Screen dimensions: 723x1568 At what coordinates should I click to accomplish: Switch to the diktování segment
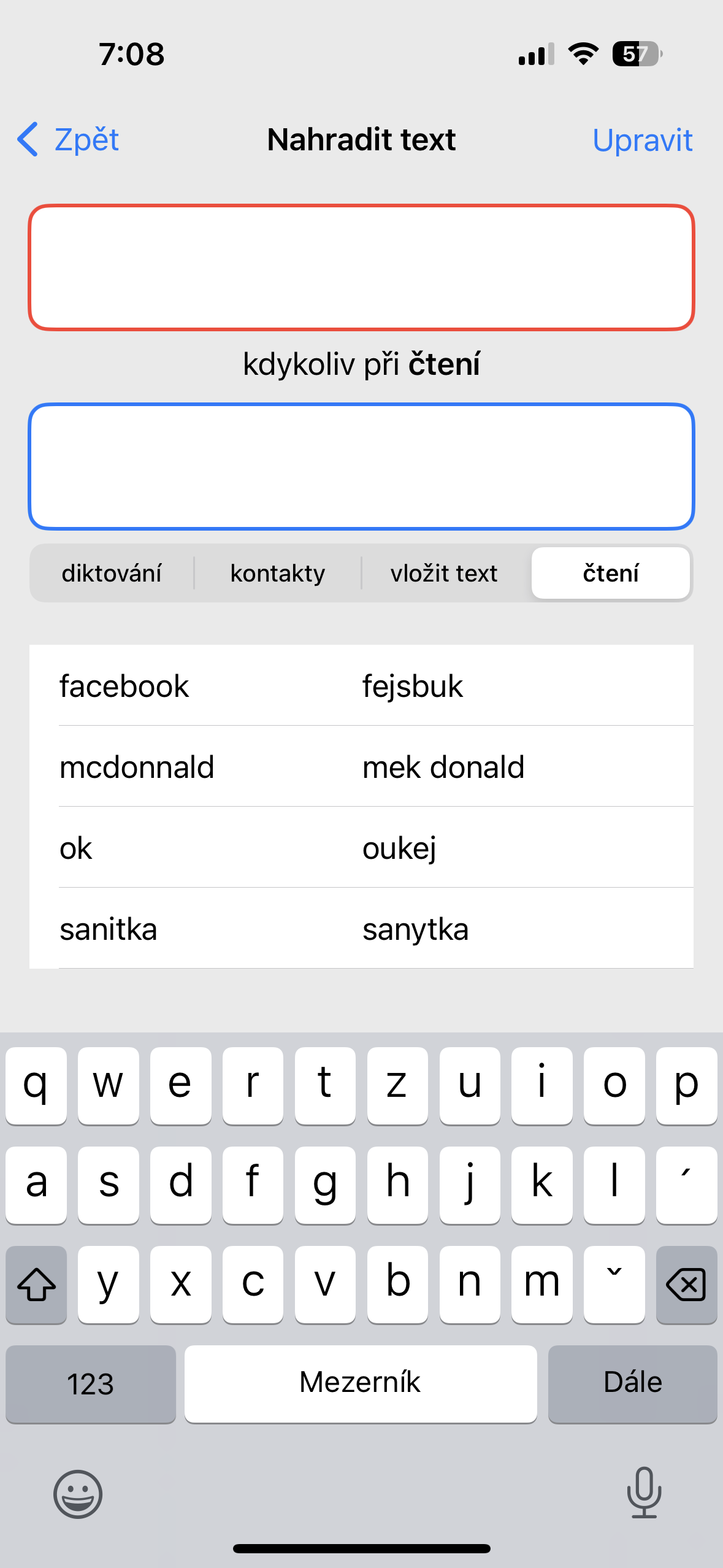(x=112, y=573)
